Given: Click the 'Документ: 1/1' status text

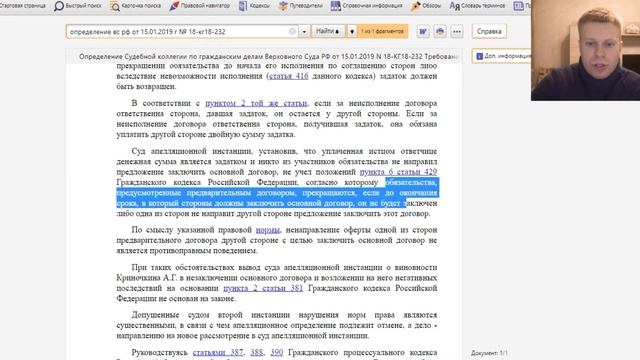Looking at the screenshot, I should click(x=489, y=353).
